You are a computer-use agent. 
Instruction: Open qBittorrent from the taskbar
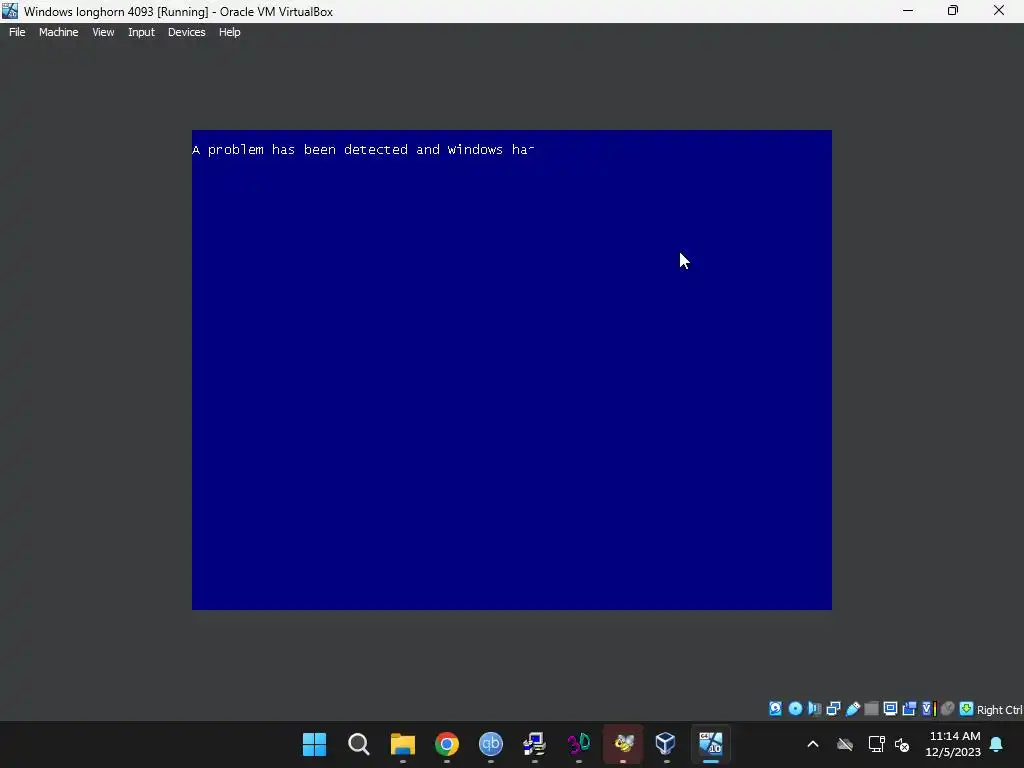pyautogui.click(x=490, y=744)
